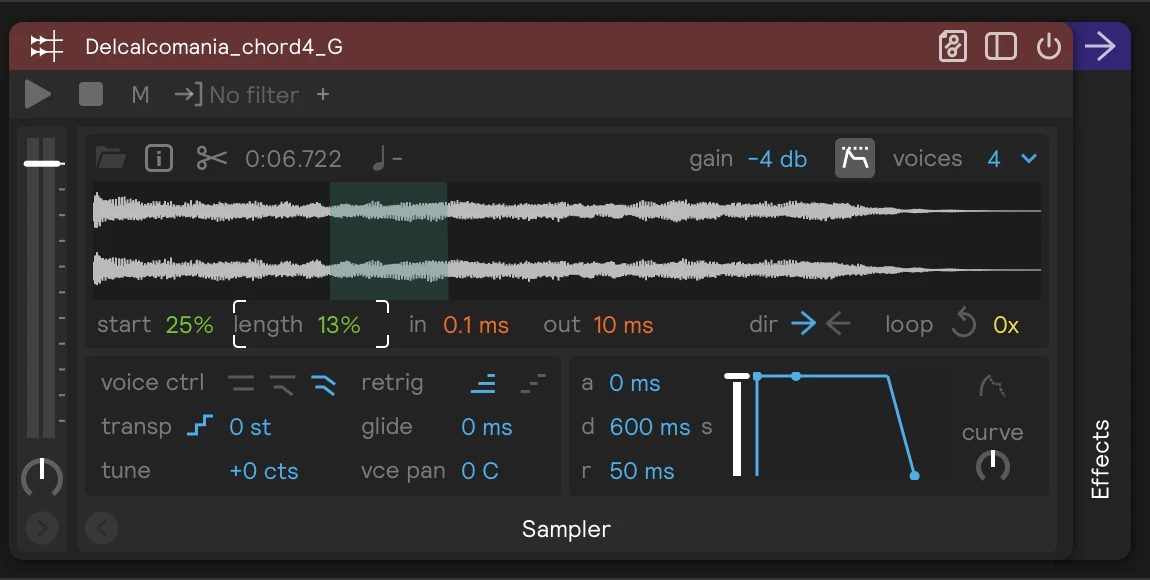Click the device name Delcalcomania_chord4_G
The width and height of the screenshot is (1150, 580).
coord(213,47)
